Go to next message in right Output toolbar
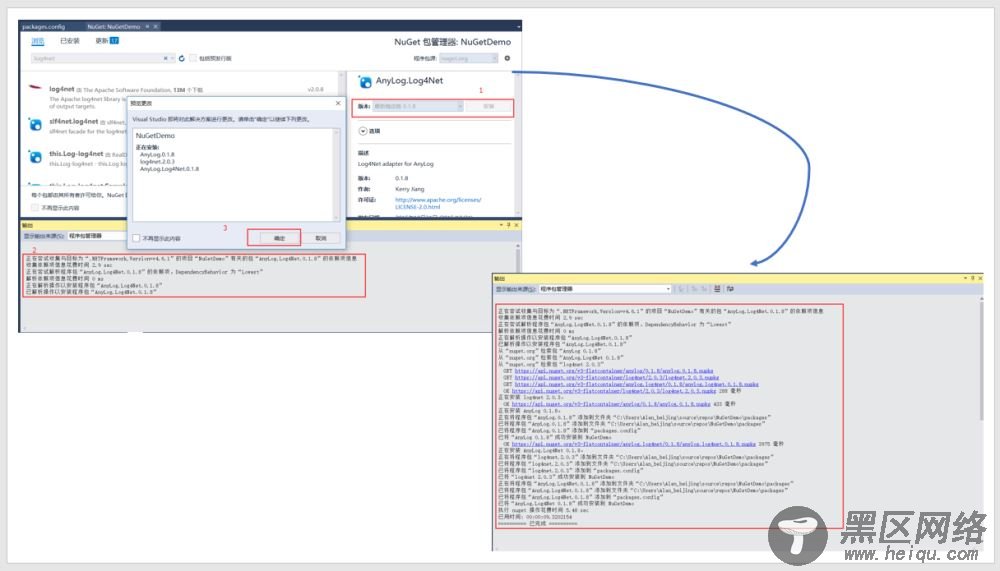 (x=704, y=289)
